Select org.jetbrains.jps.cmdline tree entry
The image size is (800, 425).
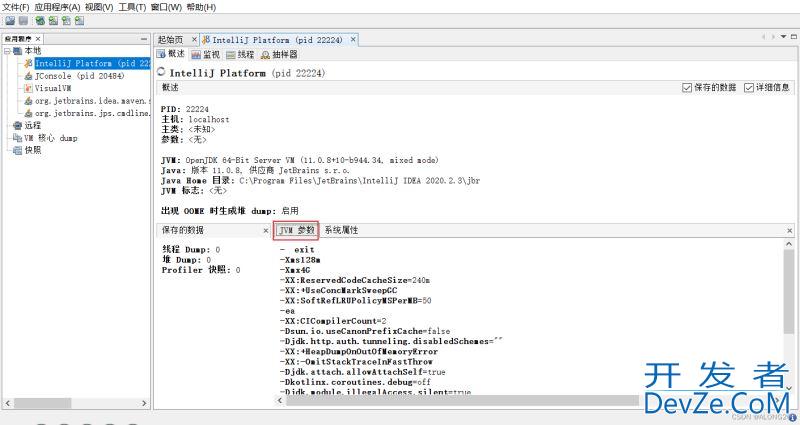(x=92, y=113)
